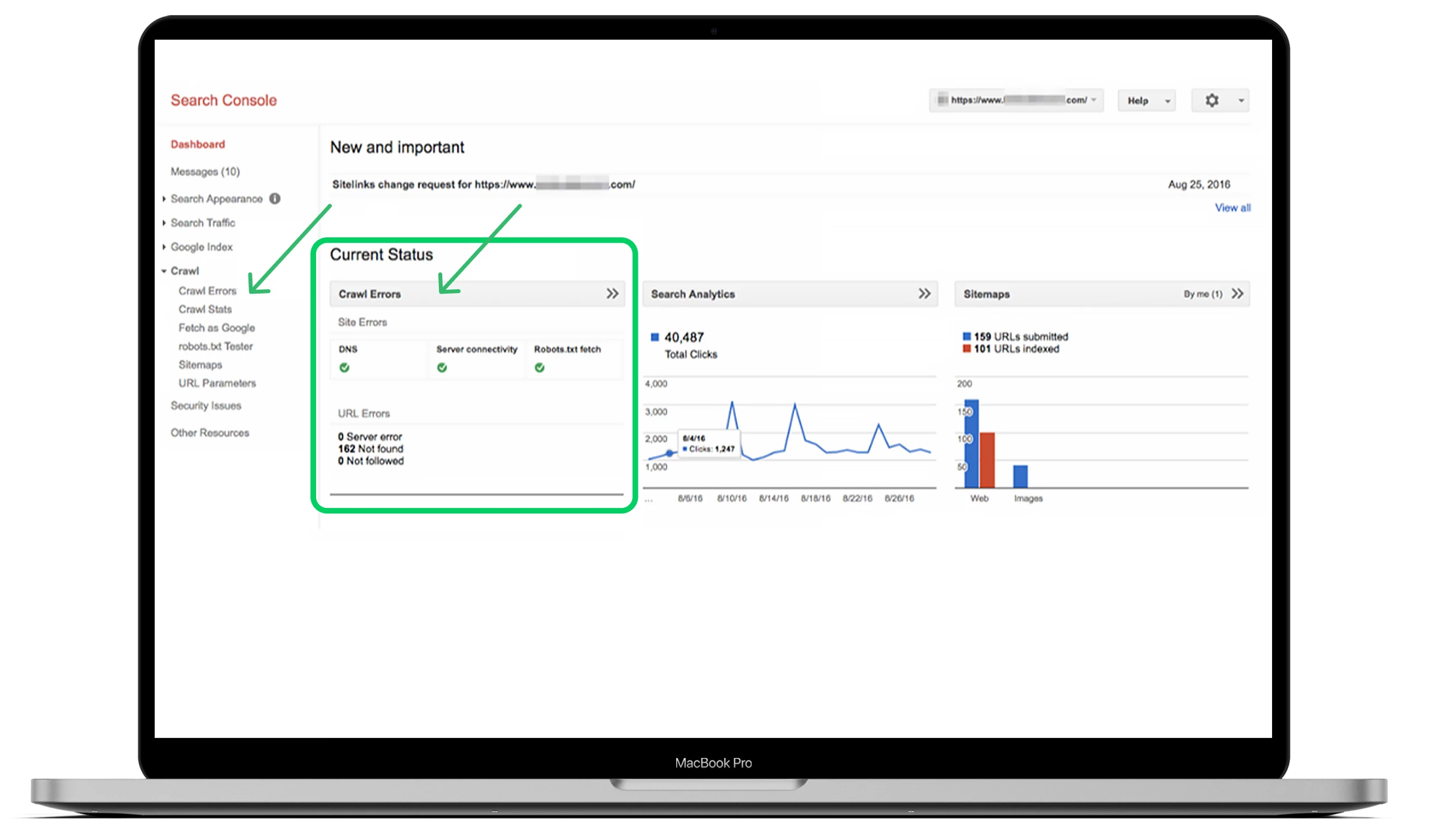Screen dimensions: 1434x840
Task: Expand the Search Appearance section
Action: click(x=165, y=200)
